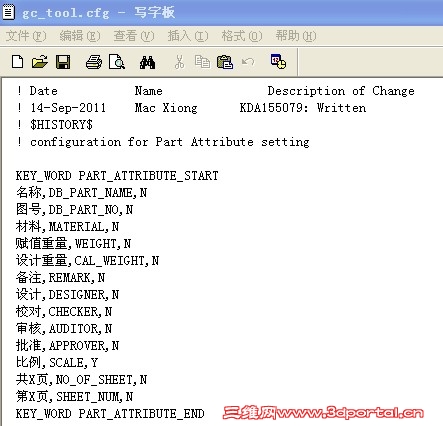Click the '$HISTORY$' comment line

tap(55, 125)
